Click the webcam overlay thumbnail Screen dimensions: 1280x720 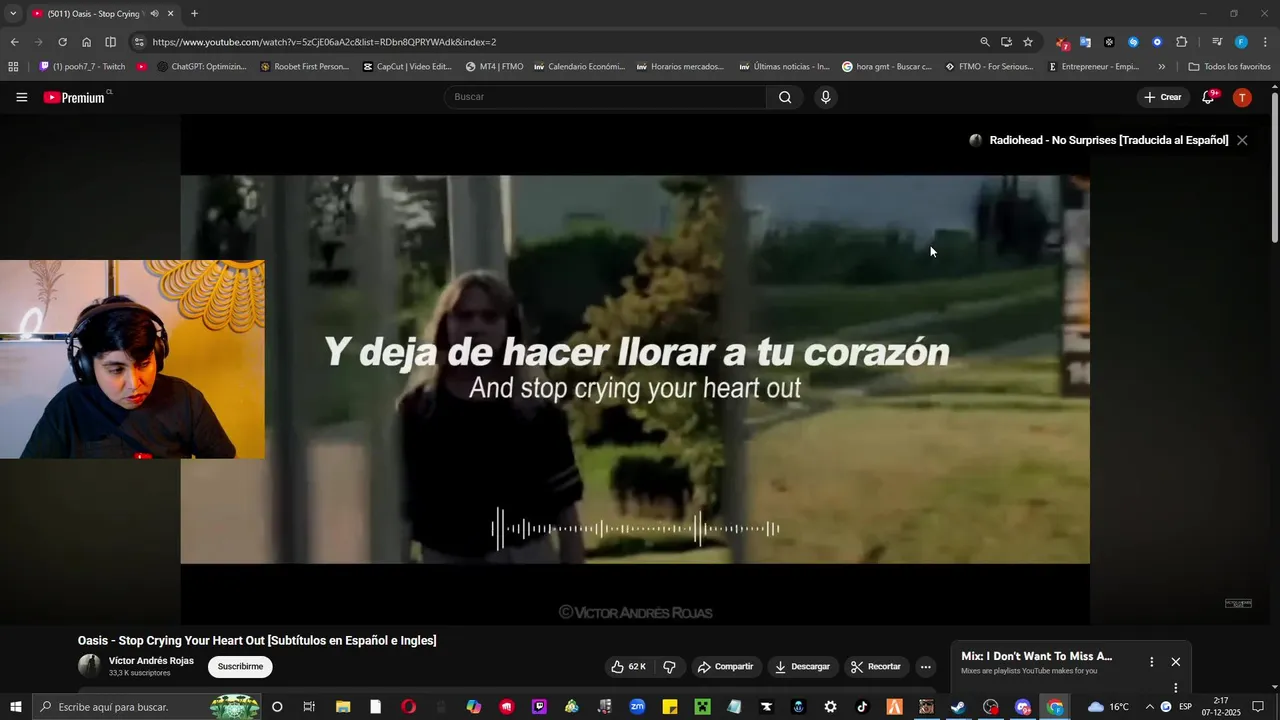point(132,359)
